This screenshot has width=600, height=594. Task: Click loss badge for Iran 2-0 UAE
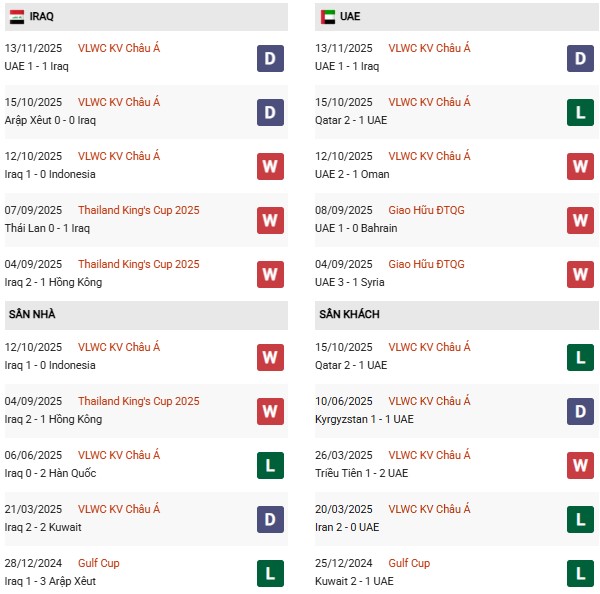pyautogui.click(x=580, y=520)
